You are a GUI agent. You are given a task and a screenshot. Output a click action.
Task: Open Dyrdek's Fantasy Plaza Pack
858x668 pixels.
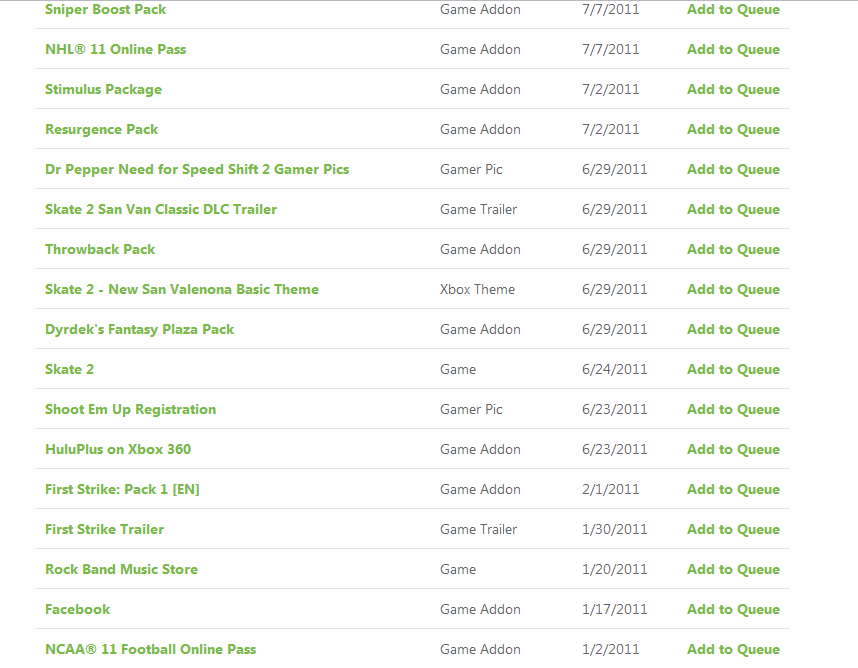[140, 329]
